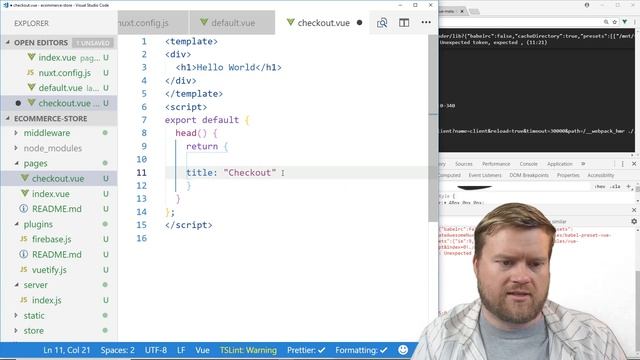Expand the middleware folder
The width and height of the screenshot is (640, 360).
click(x=16, y=133)
